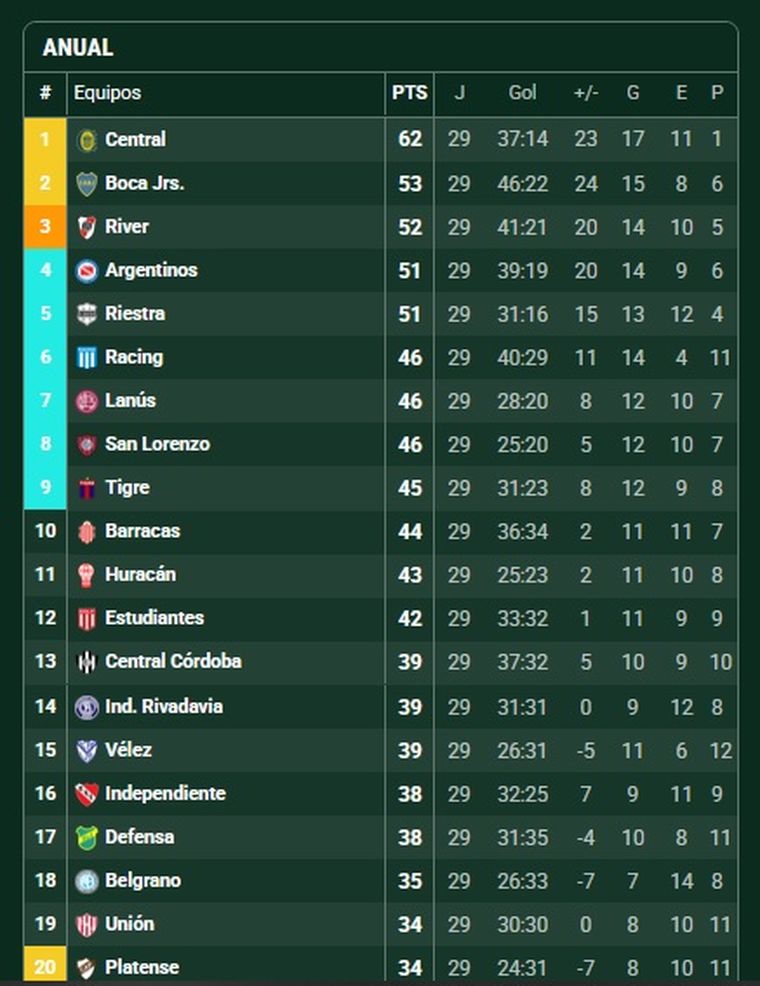Select the Platense table row
Screen dimensions: 760x986
(380, 967)
